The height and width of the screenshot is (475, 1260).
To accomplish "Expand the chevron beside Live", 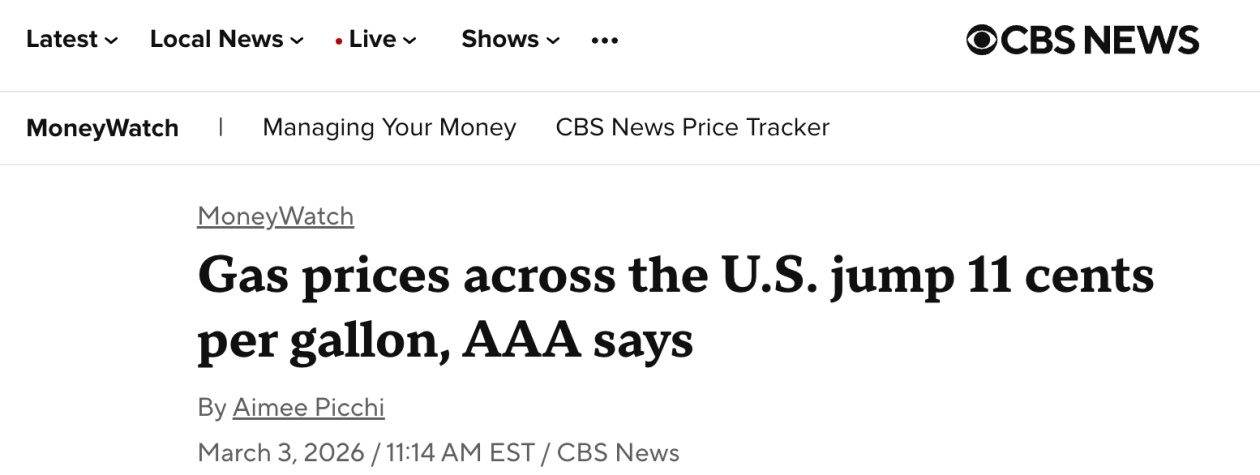I will 410,41.
